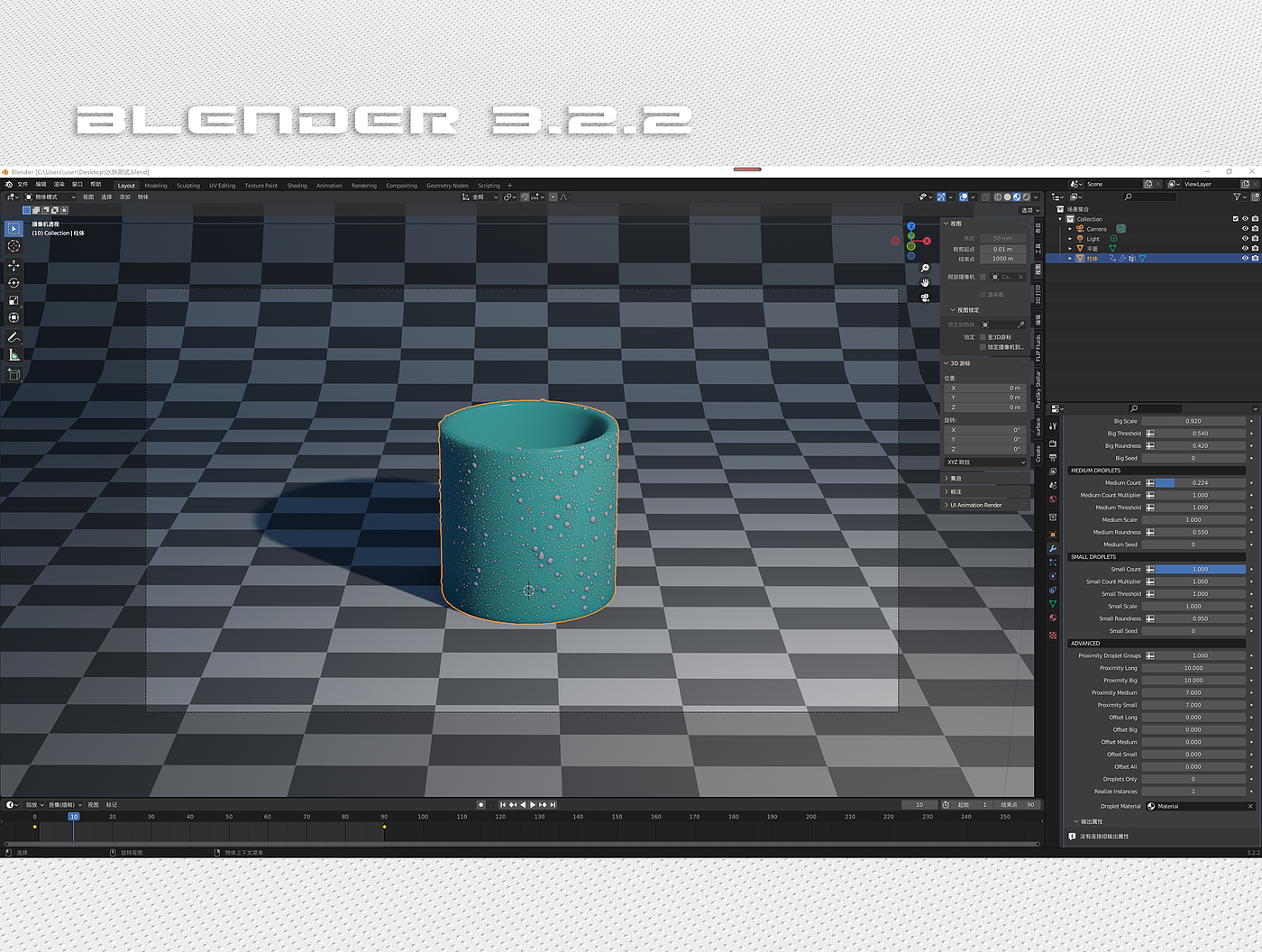Viewport: 1262px width, 952px height.
Task: Activate the 3D Cursor tool
Action: tap(14, 246)
